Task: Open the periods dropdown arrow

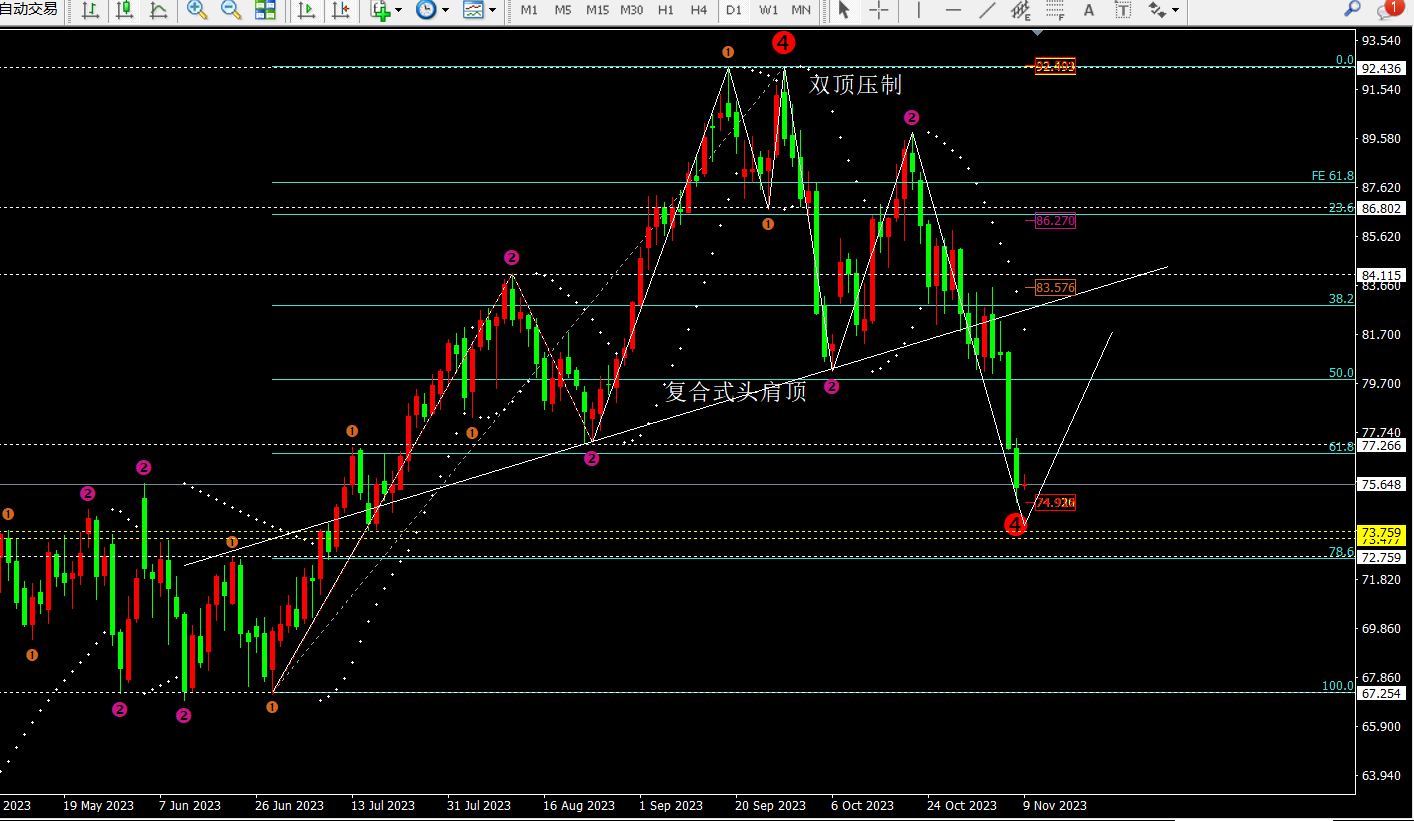Action: click(x=444, y=10)
